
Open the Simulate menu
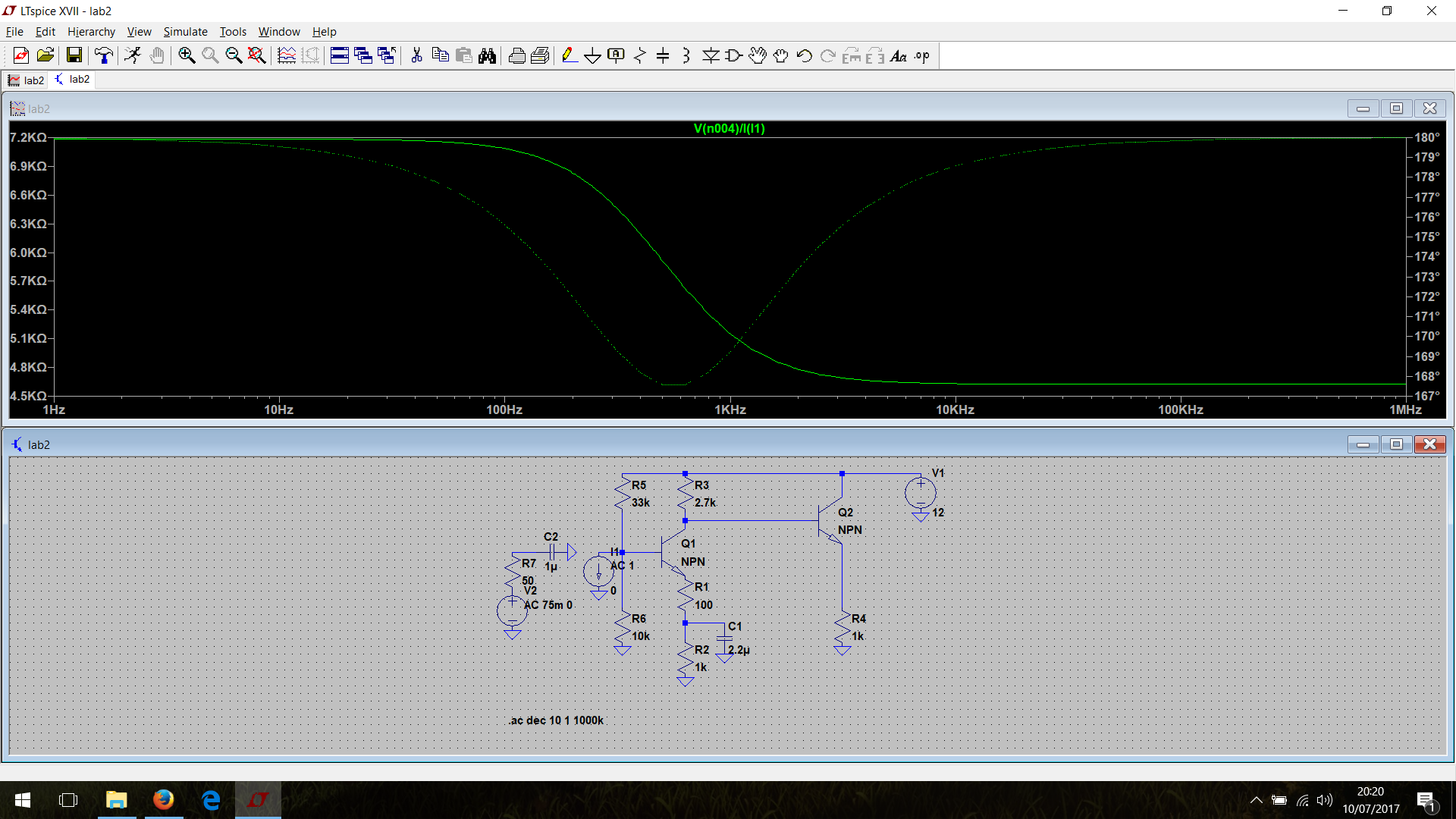click(x=185, y=31)
